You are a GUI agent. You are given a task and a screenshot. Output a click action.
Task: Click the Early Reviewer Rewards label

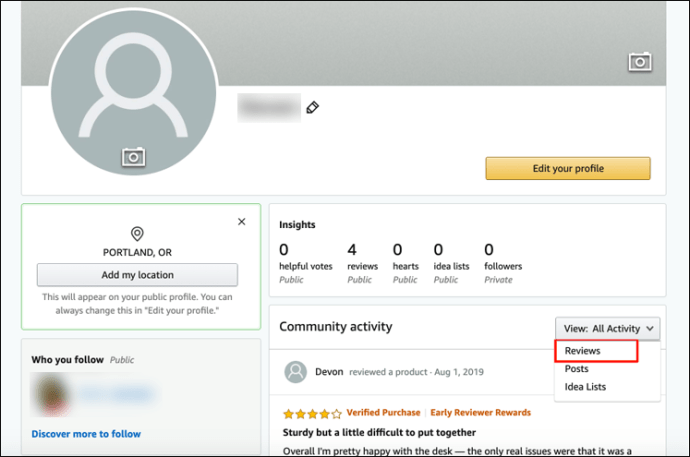pos(481,413)
